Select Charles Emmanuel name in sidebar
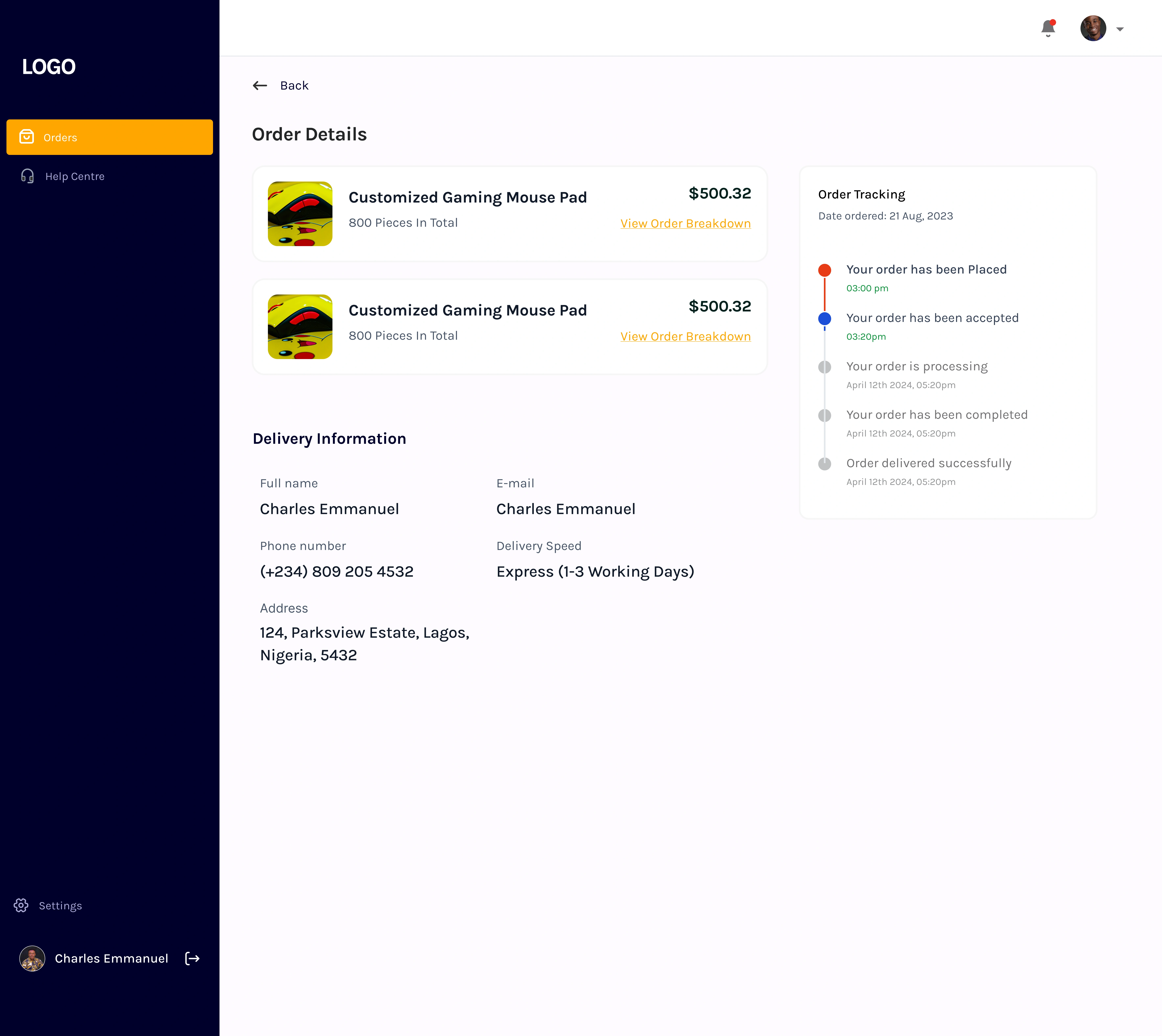The image size is (1162, 1036). [x=112, y=959]
